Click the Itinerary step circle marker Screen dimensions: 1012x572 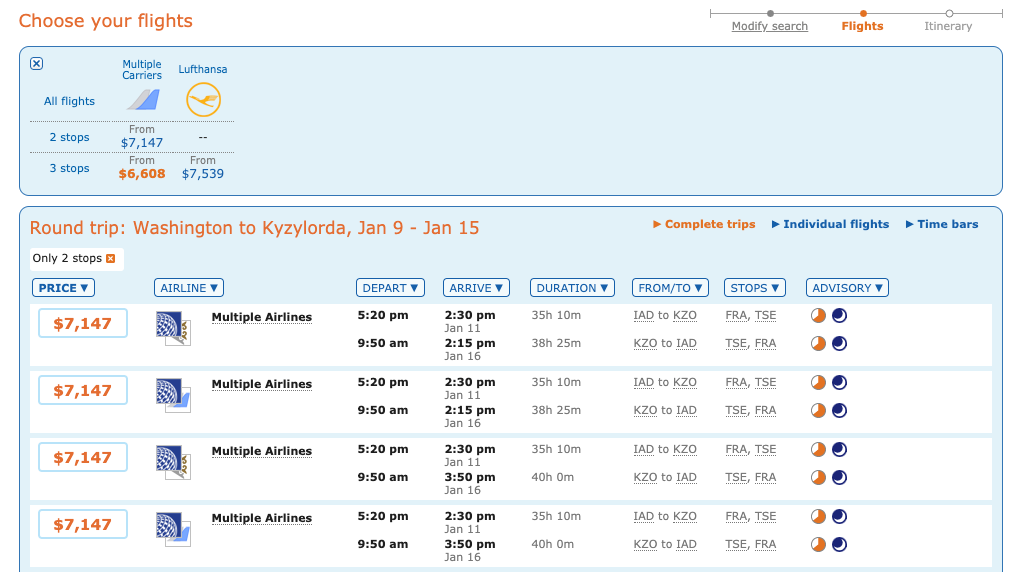pos(949,13)
